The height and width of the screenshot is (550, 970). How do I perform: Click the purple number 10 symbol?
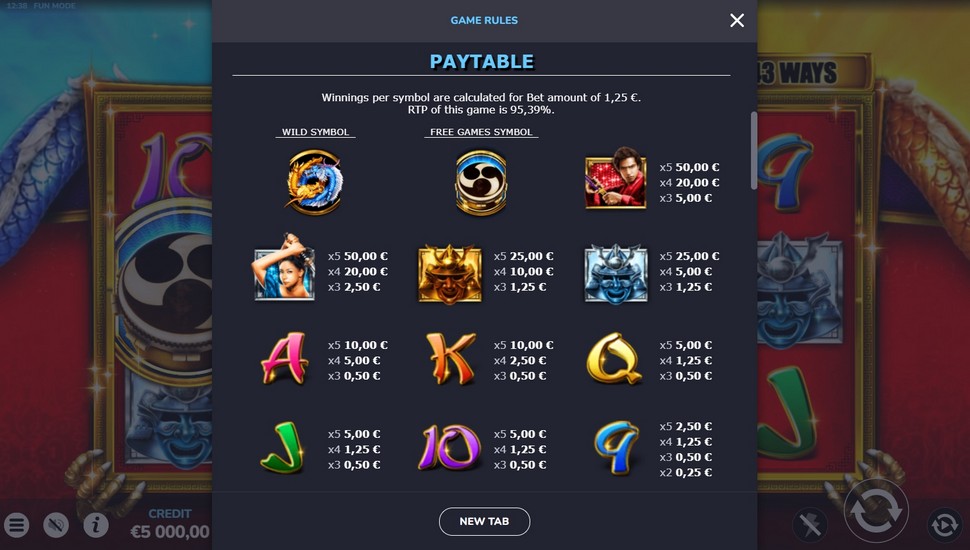coord(450,447)
